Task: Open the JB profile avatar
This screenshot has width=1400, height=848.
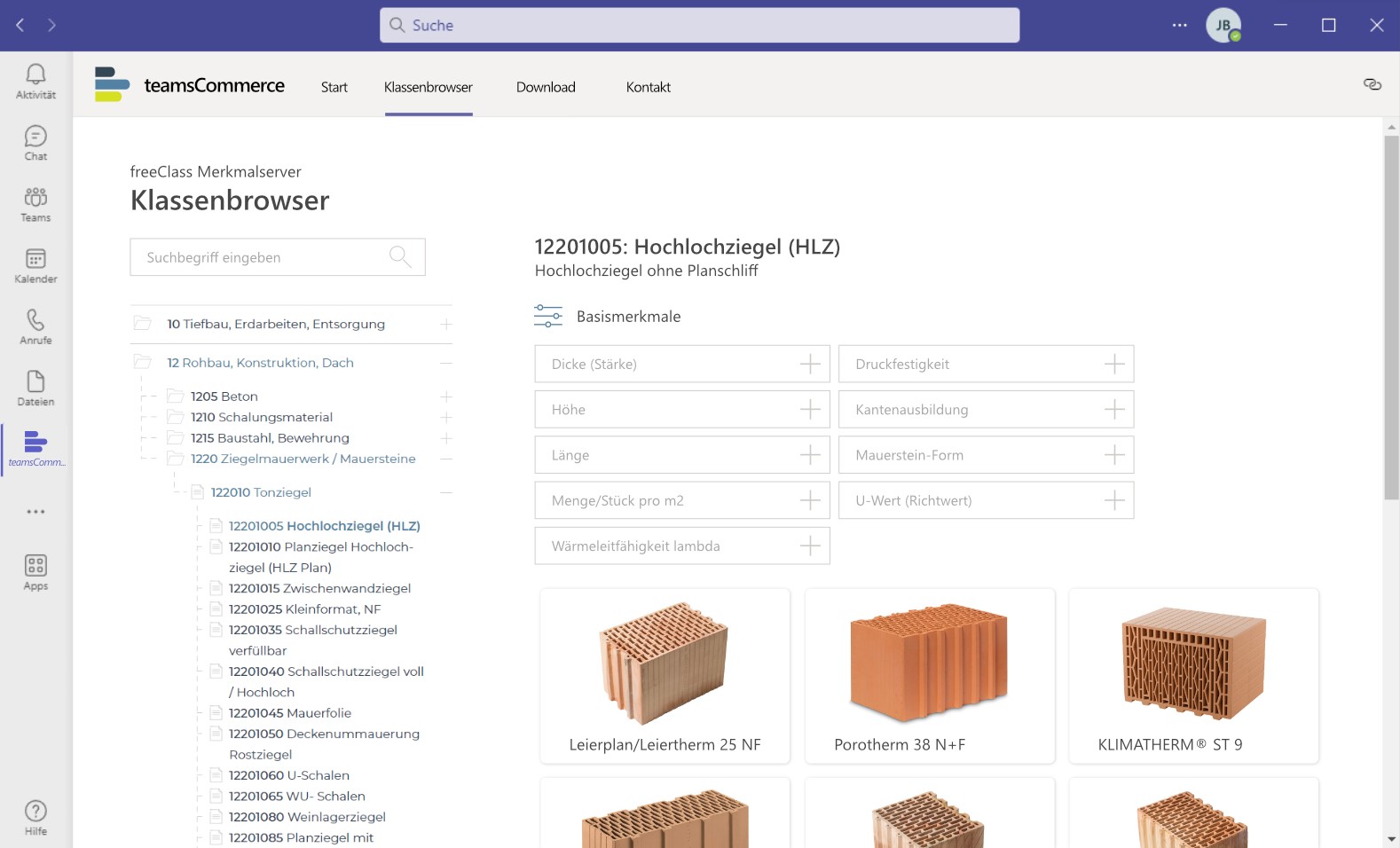Action: (x=1223, y=25)
